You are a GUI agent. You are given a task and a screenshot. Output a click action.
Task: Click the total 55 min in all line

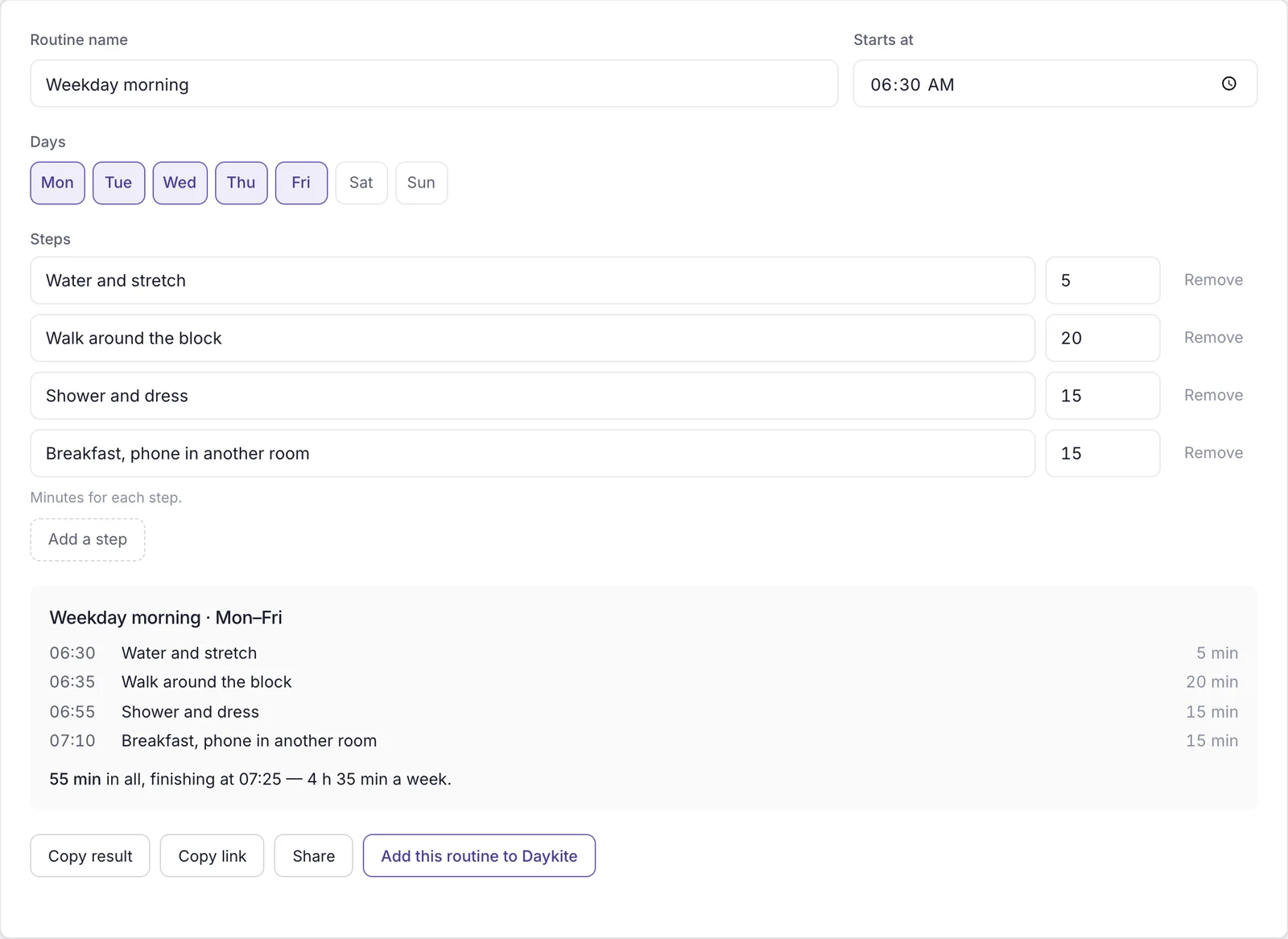point(250,780)
